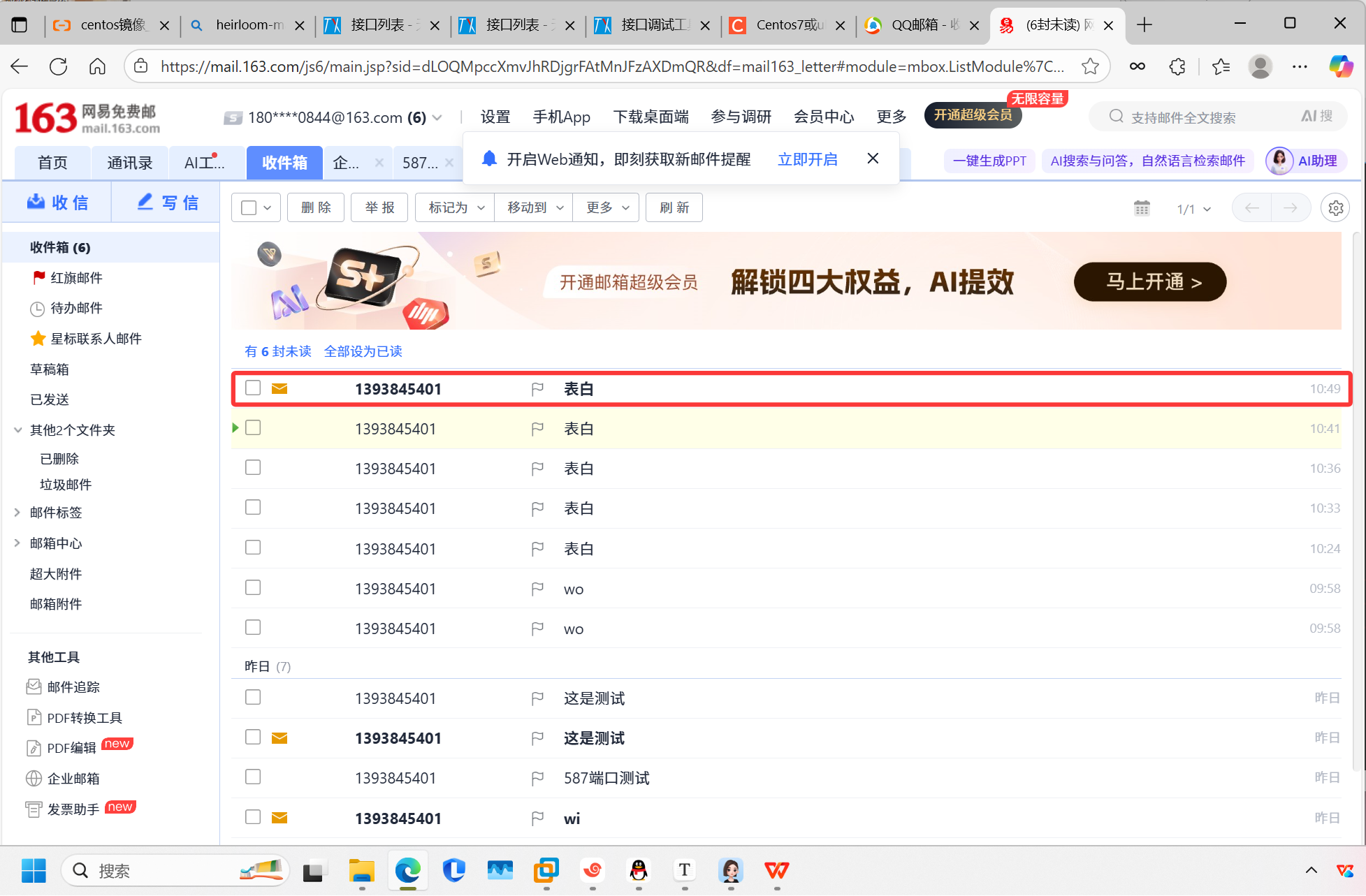This screenshot has height=896, width=1366.
Task: Click the 全部设为已读 link
Action: (x=363, y=351)
